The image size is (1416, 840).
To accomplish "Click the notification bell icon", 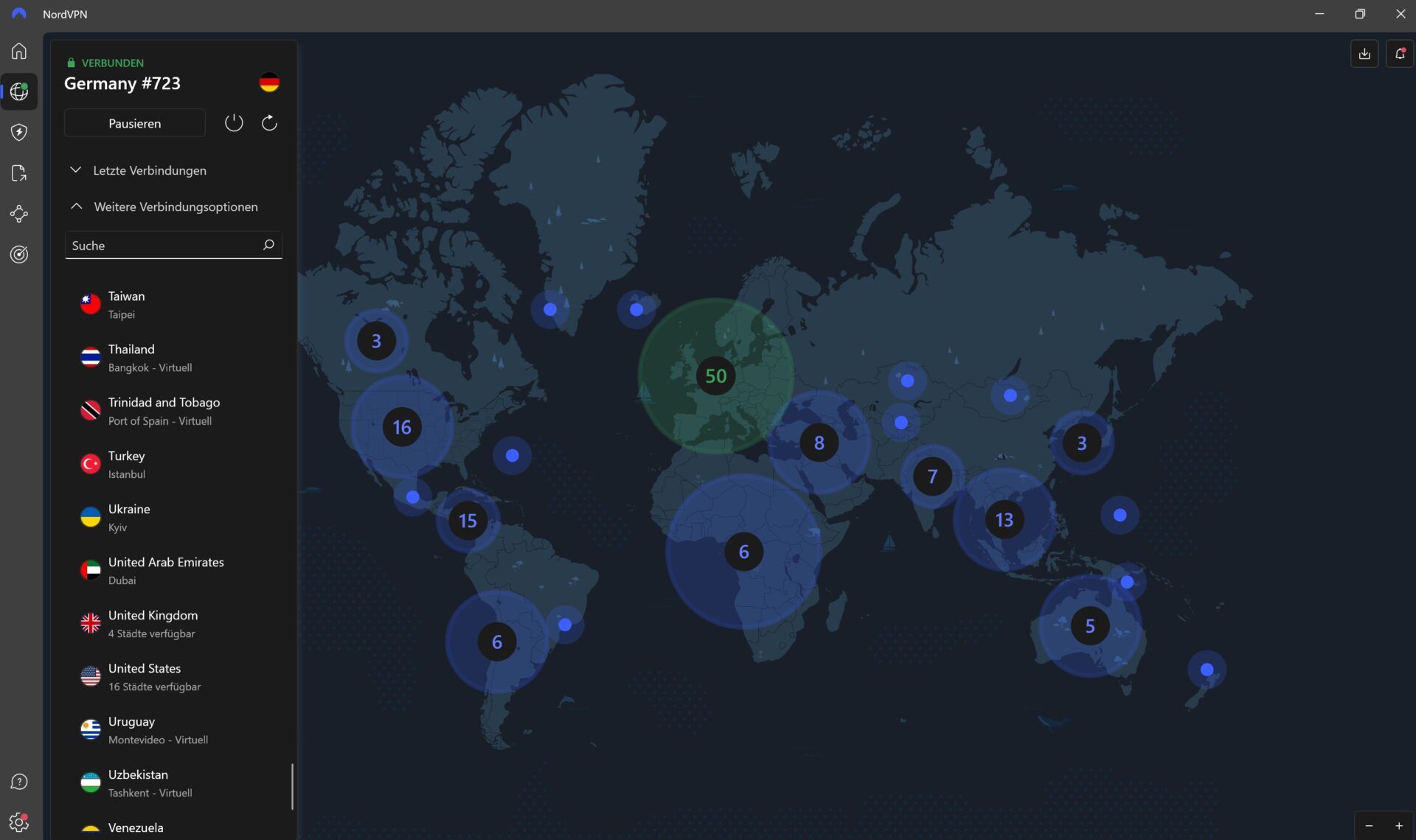I will 1399,53.
